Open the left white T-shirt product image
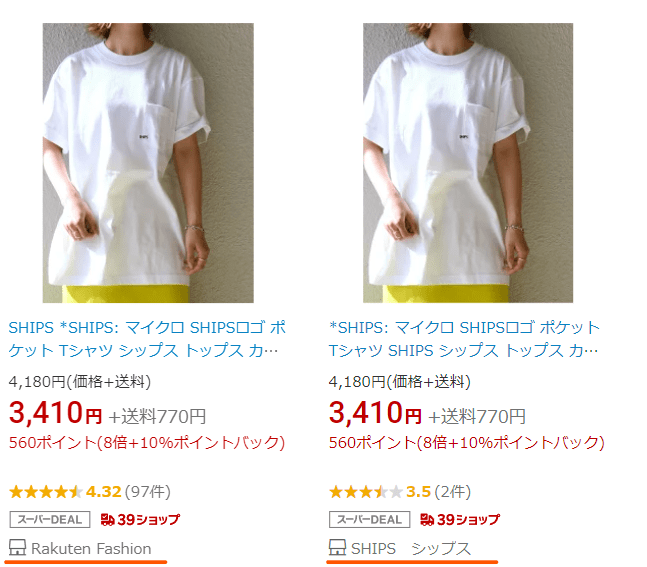Image resolution: width=647 pixels, height=567 pixels. [x=148, y=163]
